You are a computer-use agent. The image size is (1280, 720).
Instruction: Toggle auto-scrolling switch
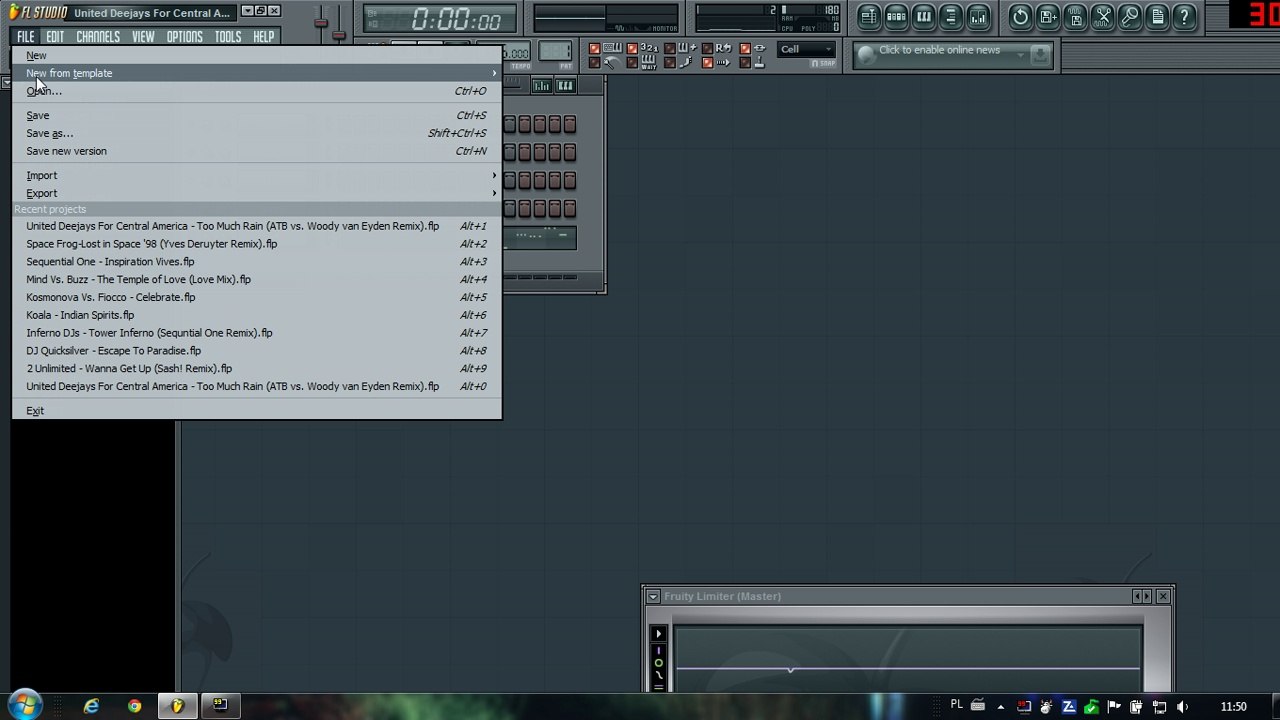click(707, 63)
